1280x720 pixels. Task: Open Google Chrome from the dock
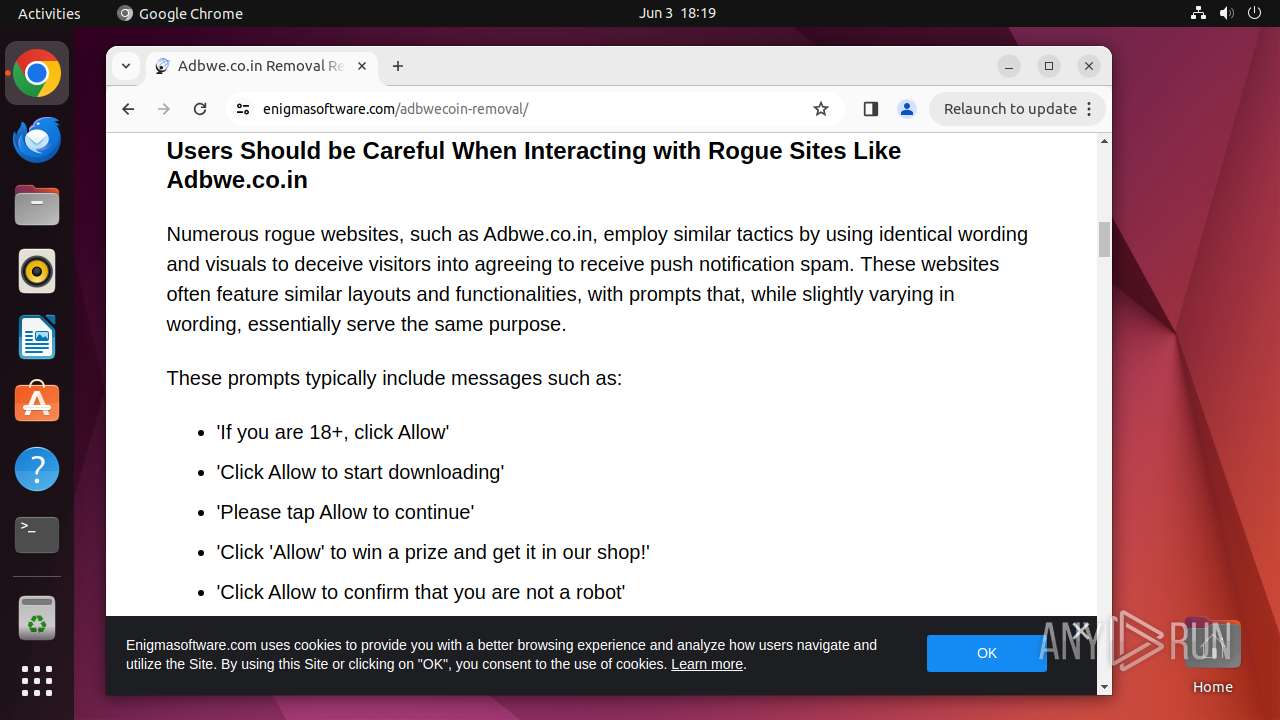pos(37,74)
